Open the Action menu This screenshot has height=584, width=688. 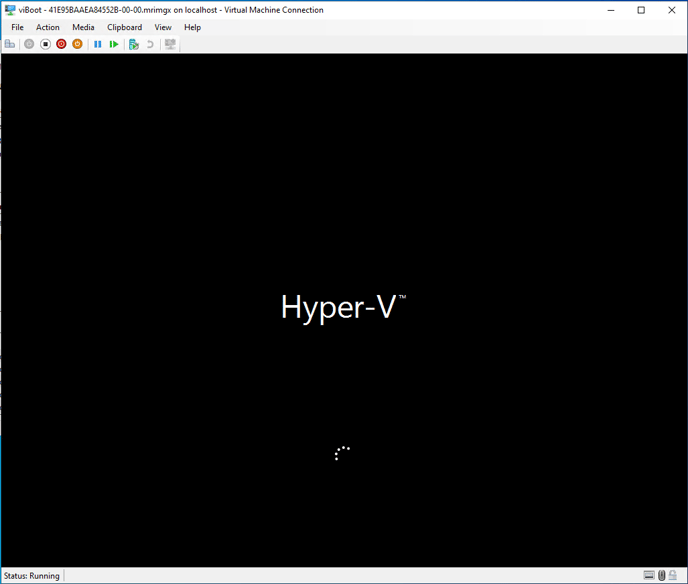[48, 27]
